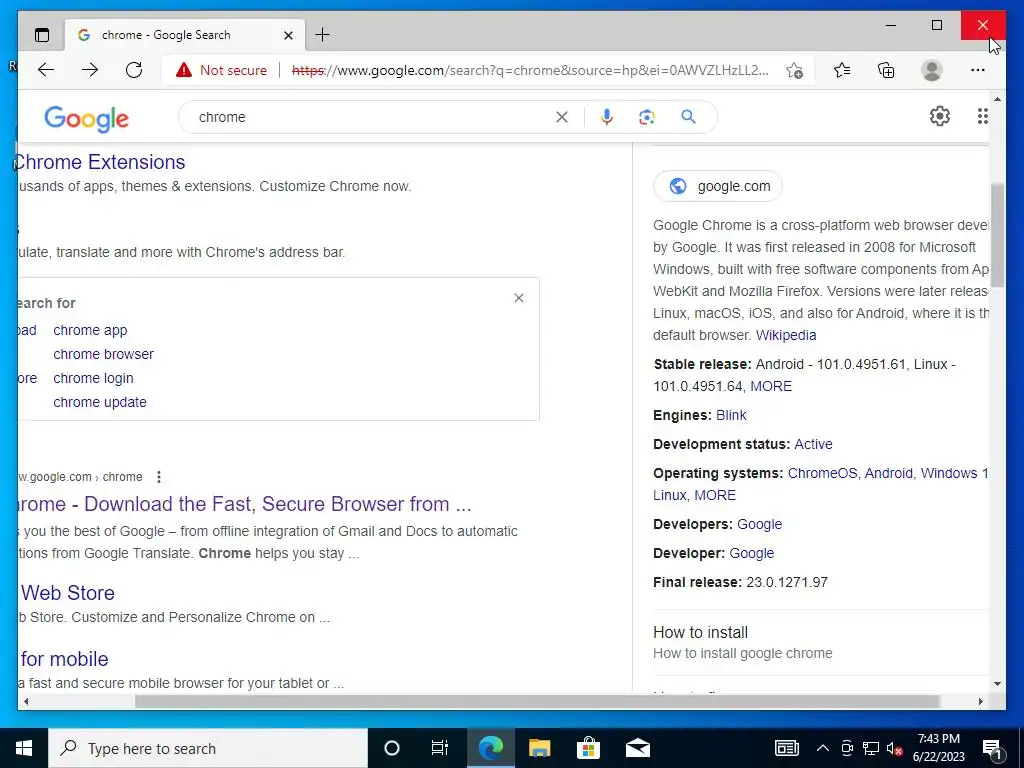Open the Chrome Extensions result link
This screenshot has width=1024, height=768.
(101, 162)
